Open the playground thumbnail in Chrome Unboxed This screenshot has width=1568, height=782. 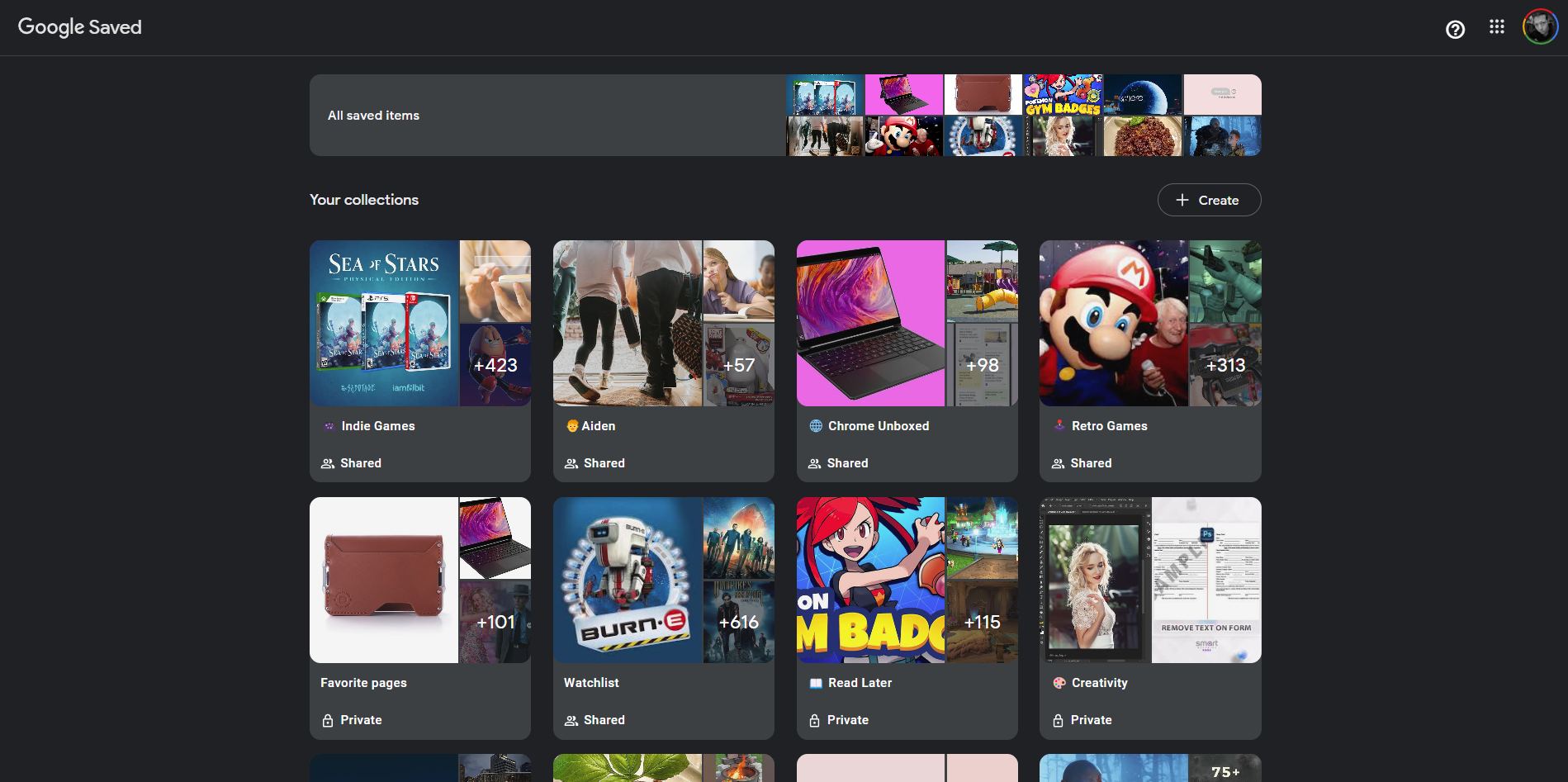pos(983,281)
